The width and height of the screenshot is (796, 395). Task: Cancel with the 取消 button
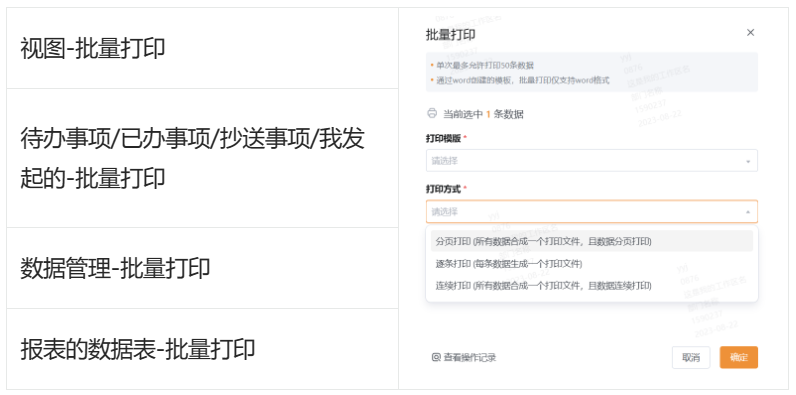pos(691,357)
